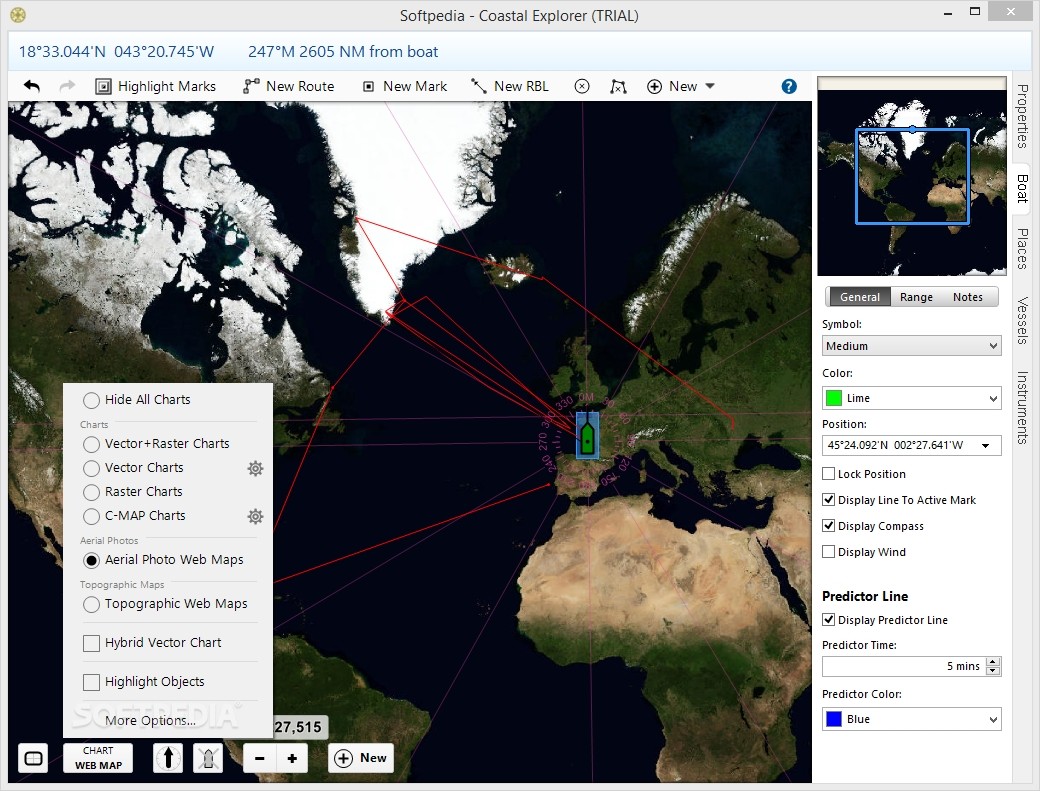Click the CHART WEB MAP button
Viewport: 1040px width, 791px height.
98,758
